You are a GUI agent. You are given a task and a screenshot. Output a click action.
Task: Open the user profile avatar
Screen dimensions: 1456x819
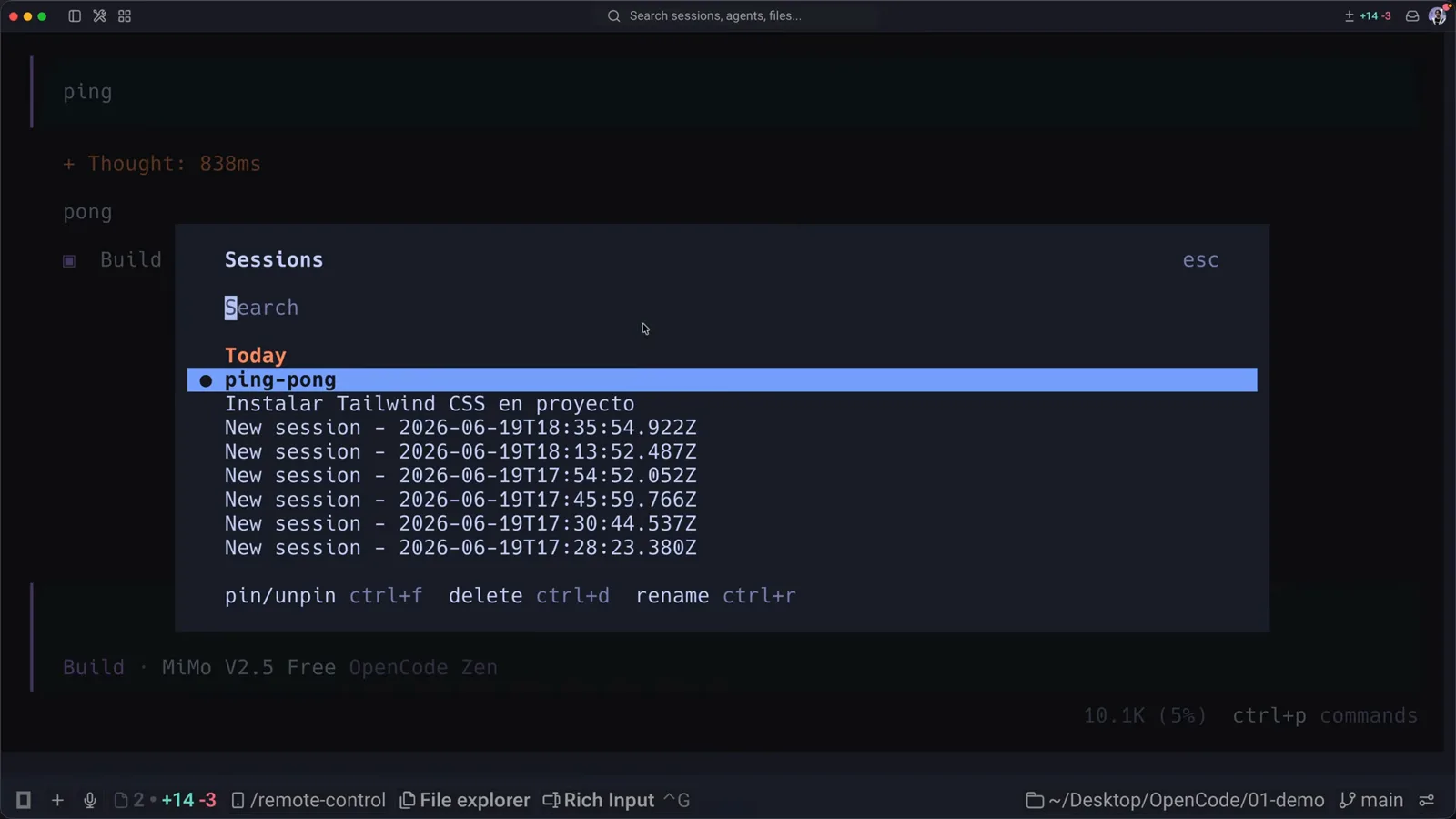tap(1438, 15)
